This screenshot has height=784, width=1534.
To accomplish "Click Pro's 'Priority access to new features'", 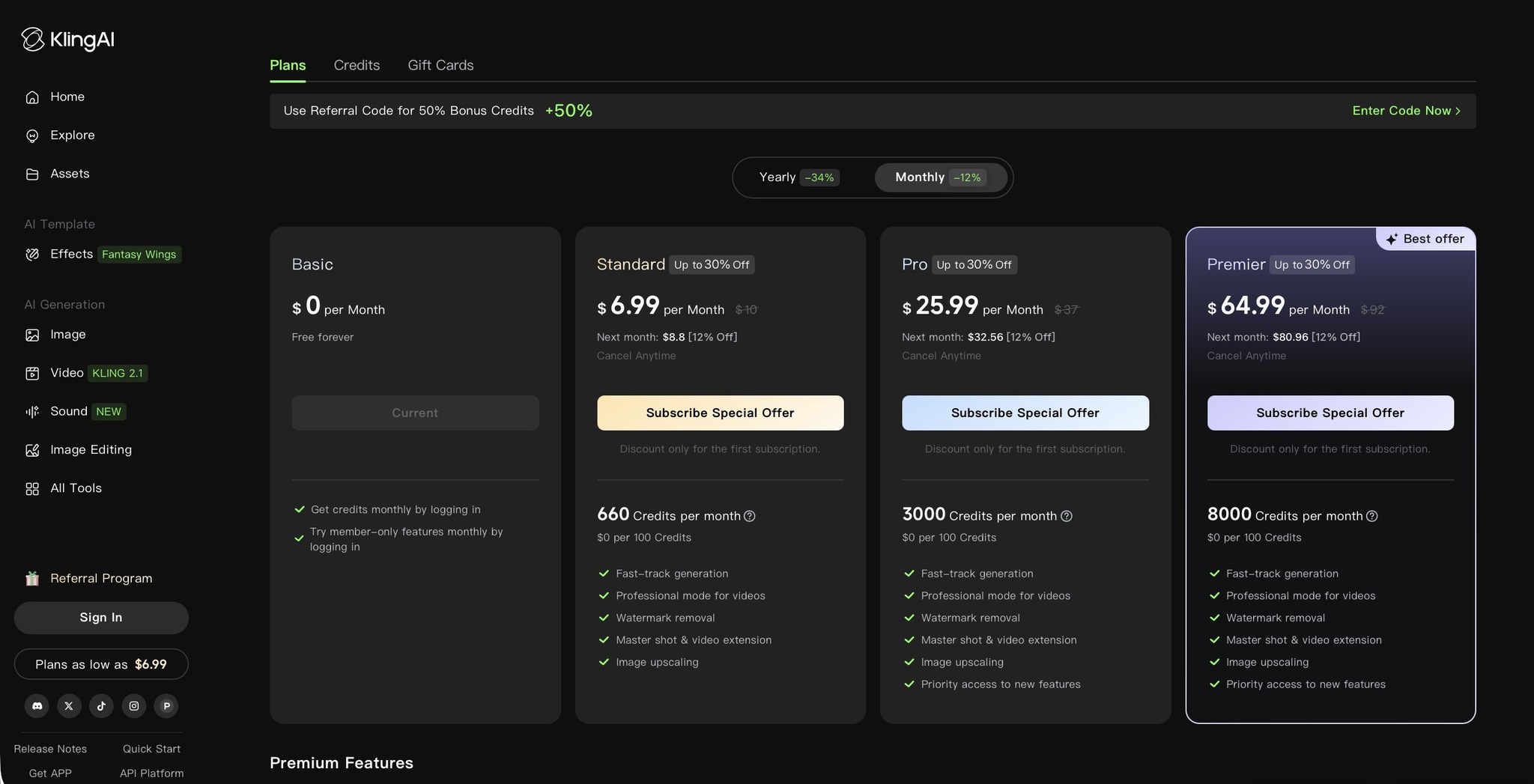I will 1001,684.
